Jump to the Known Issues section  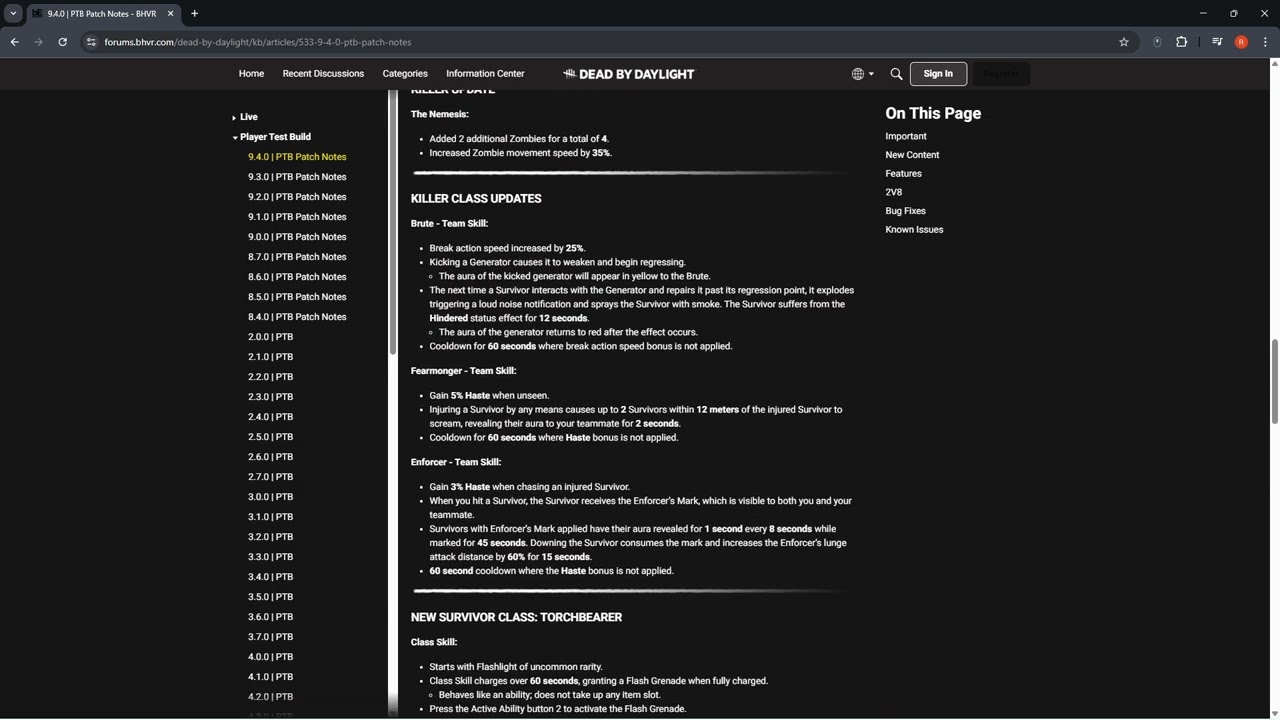pyautogui.click(x=914, y=230)
